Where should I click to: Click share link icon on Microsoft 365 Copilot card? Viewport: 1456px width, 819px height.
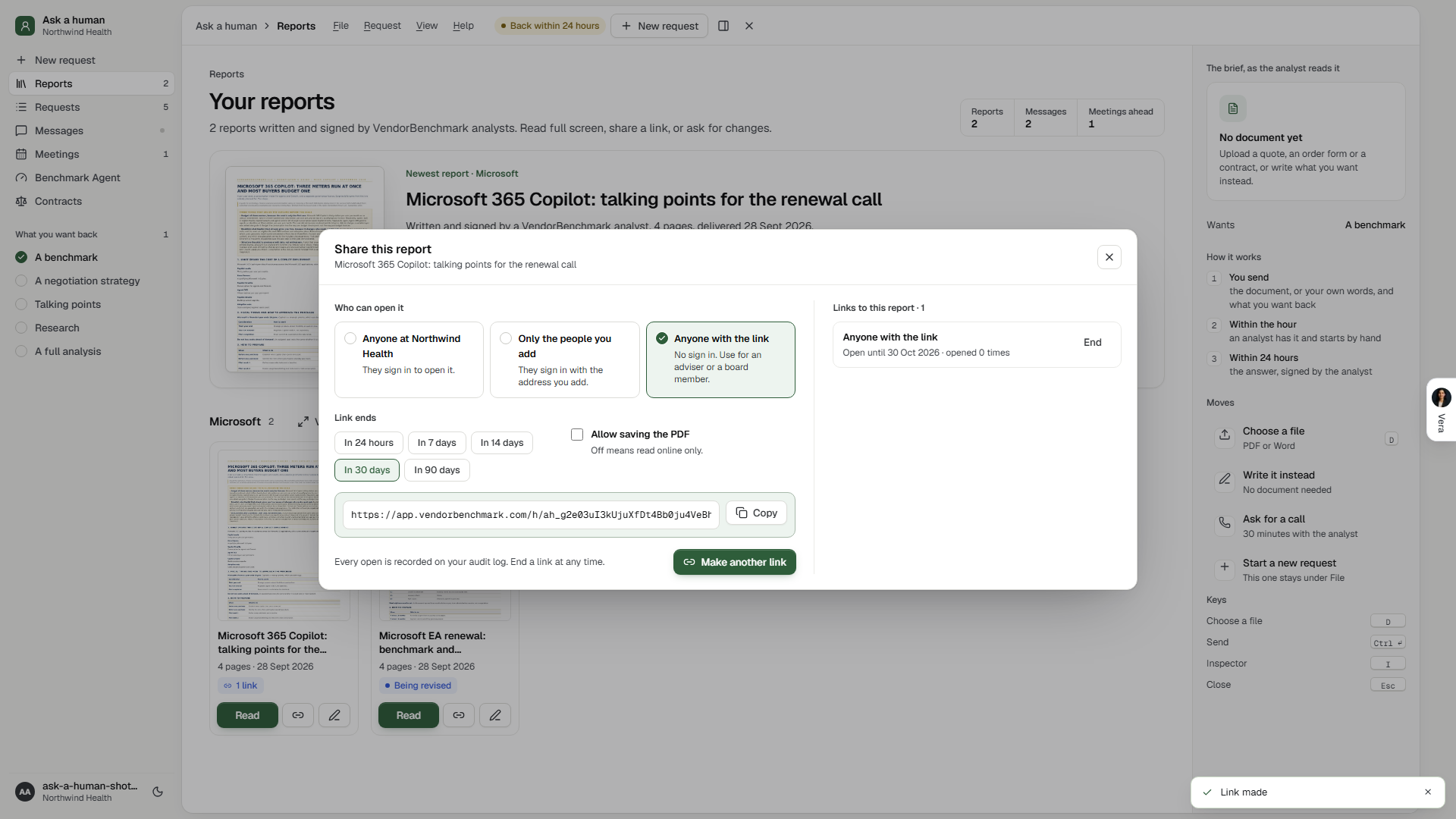(x=298, y=715)
